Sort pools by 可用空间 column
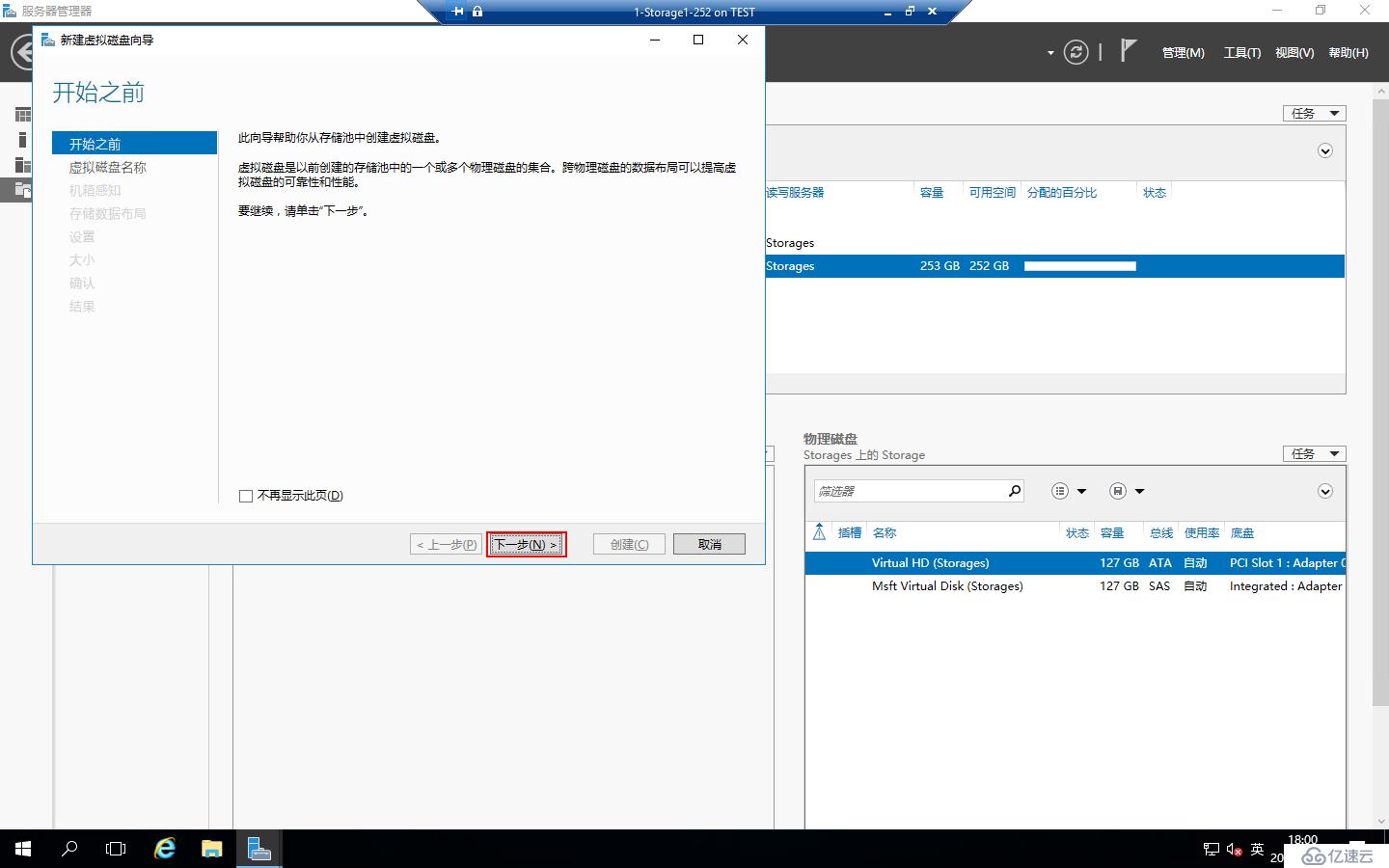The height and width of the screenshot is (868, 1389). pyautogui.click(x=992, y=192)
